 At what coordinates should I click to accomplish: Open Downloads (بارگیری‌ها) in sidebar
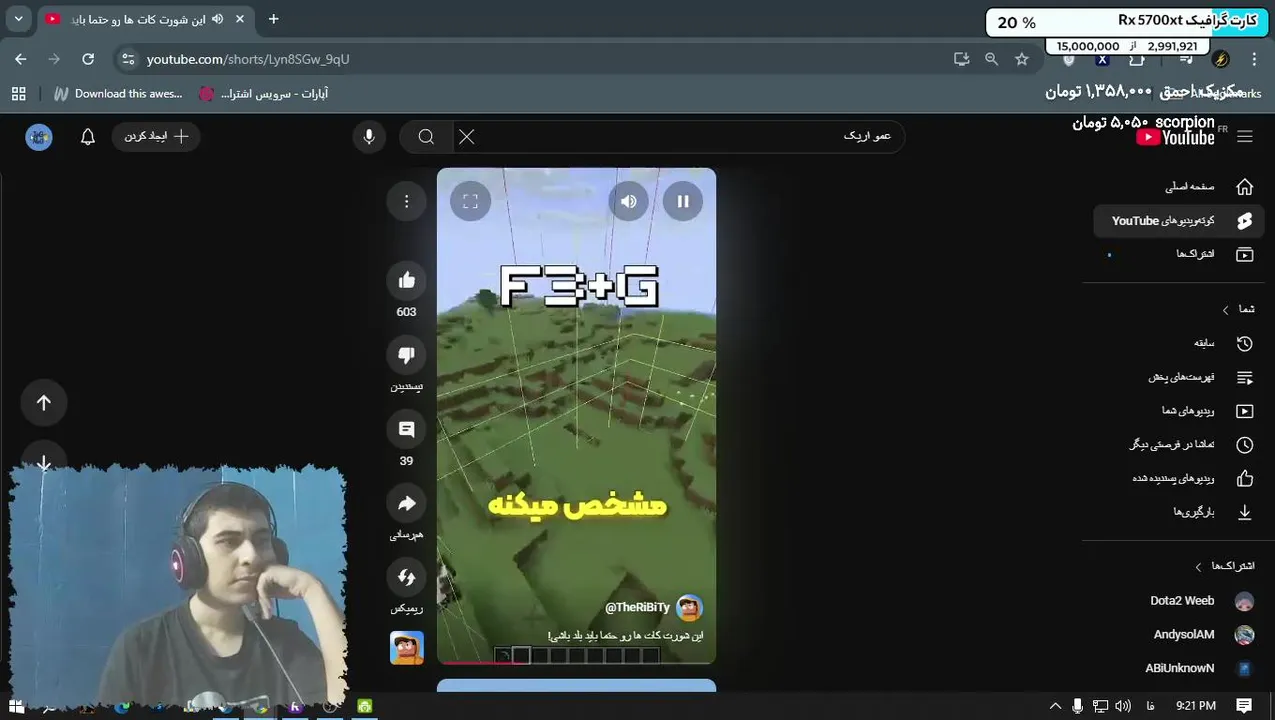click(x=1180, y=512)
